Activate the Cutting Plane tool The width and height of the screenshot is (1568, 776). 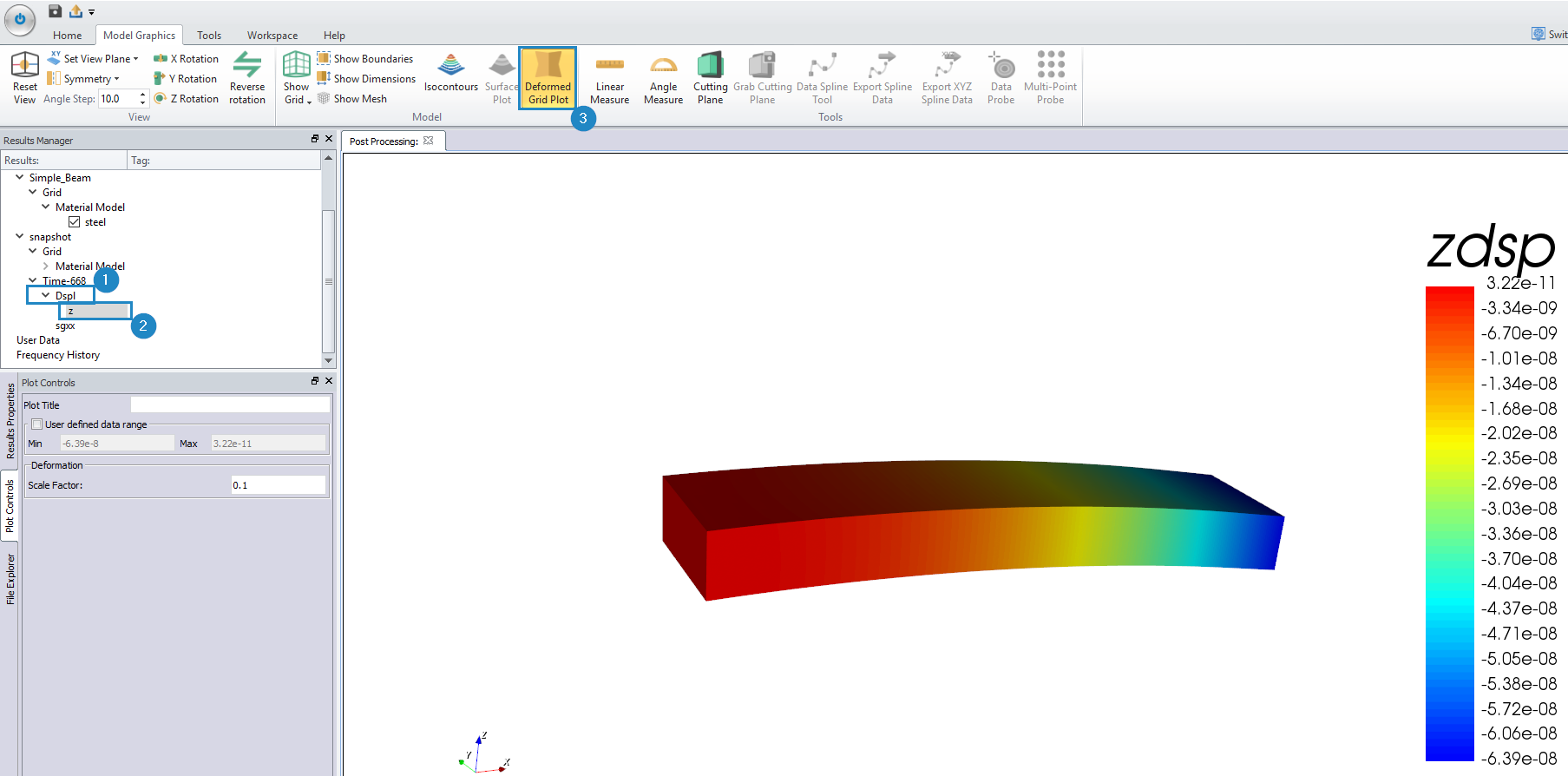coord(711,78)
